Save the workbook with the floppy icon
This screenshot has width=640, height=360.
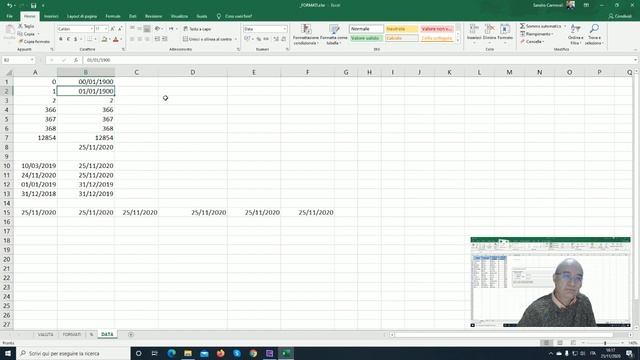click(x=33, y=5)
